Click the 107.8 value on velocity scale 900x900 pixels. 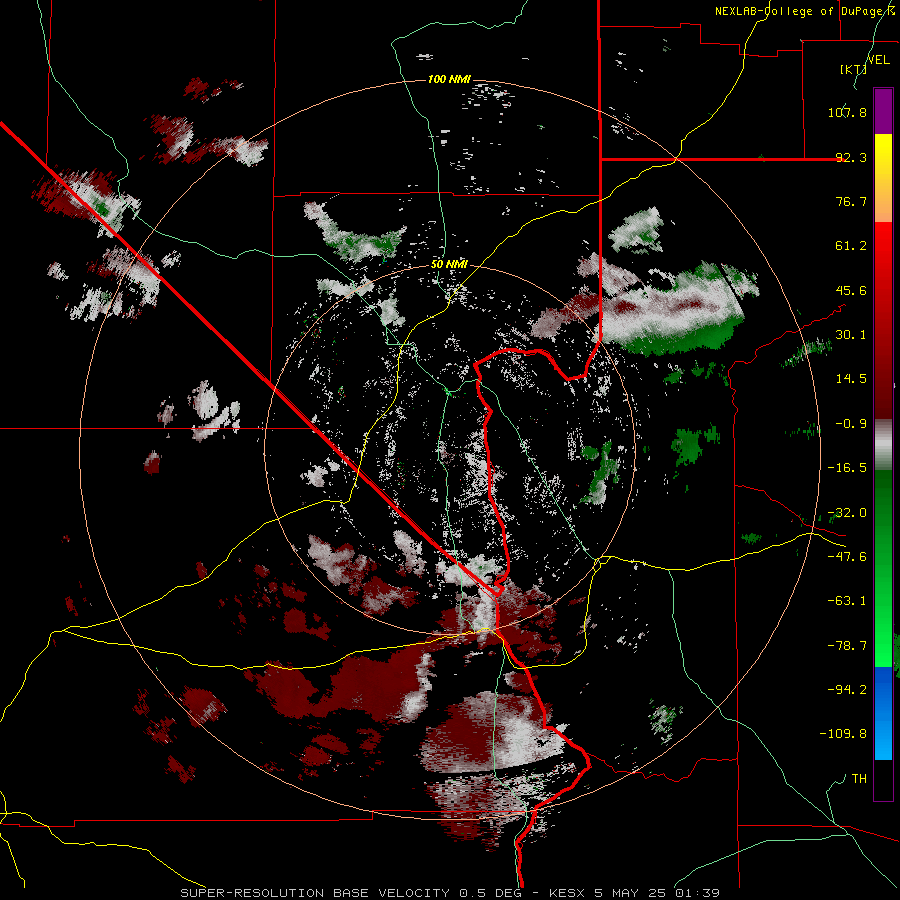click(847, 112)
